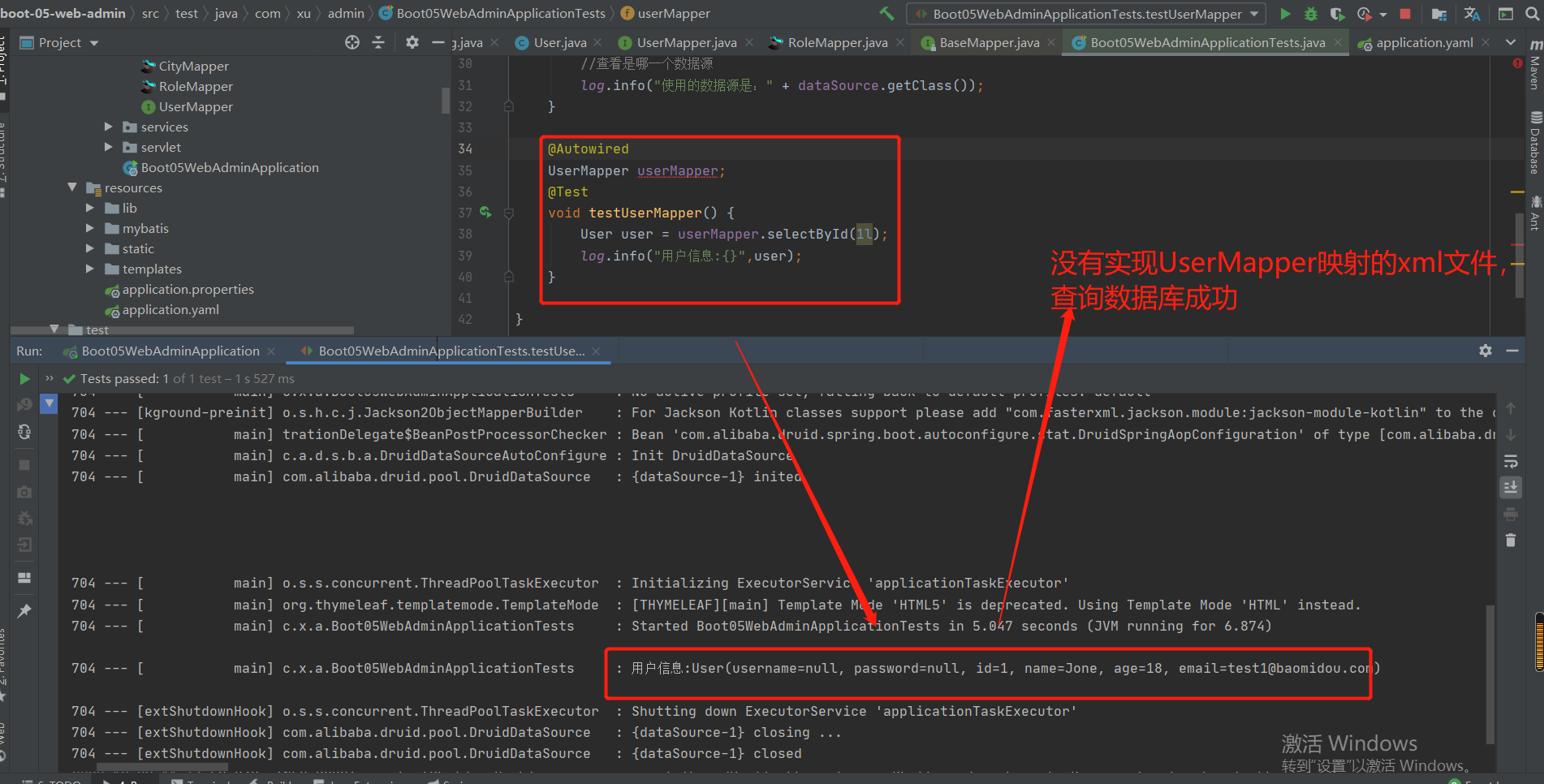The height and width of the screenshot is (784, 1544).
Task: Open Run Anything icon in toolbar
Action: click(1506, 14)
